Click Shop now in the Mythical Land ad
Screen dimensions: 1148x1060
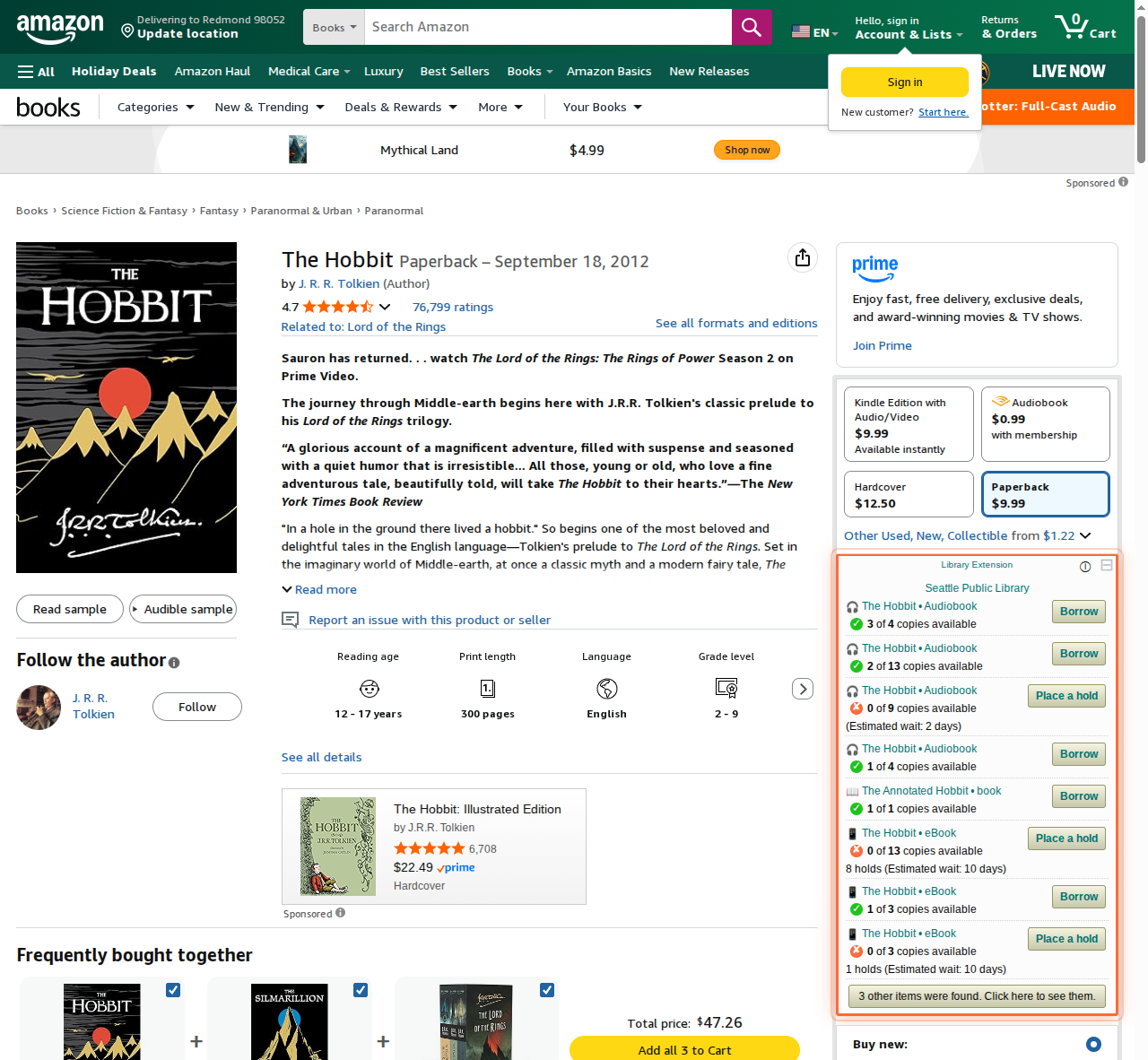(747, 150)
